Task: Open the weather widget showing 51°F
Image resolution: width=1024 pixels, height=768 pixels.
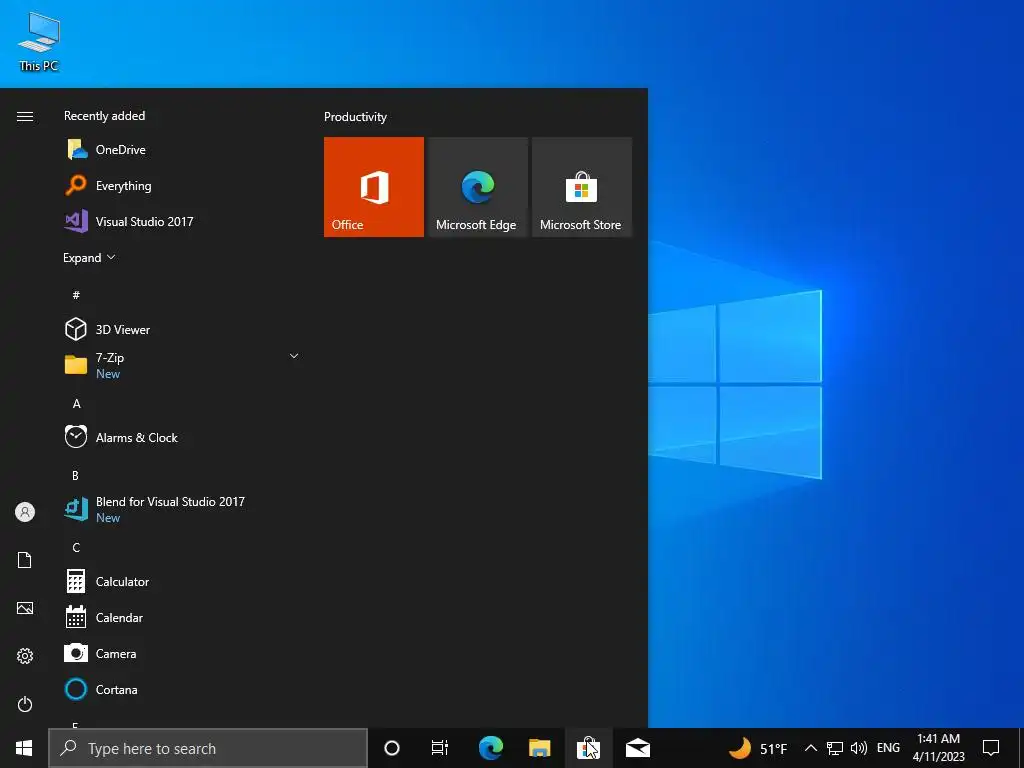Action: [x=758, y=748]
